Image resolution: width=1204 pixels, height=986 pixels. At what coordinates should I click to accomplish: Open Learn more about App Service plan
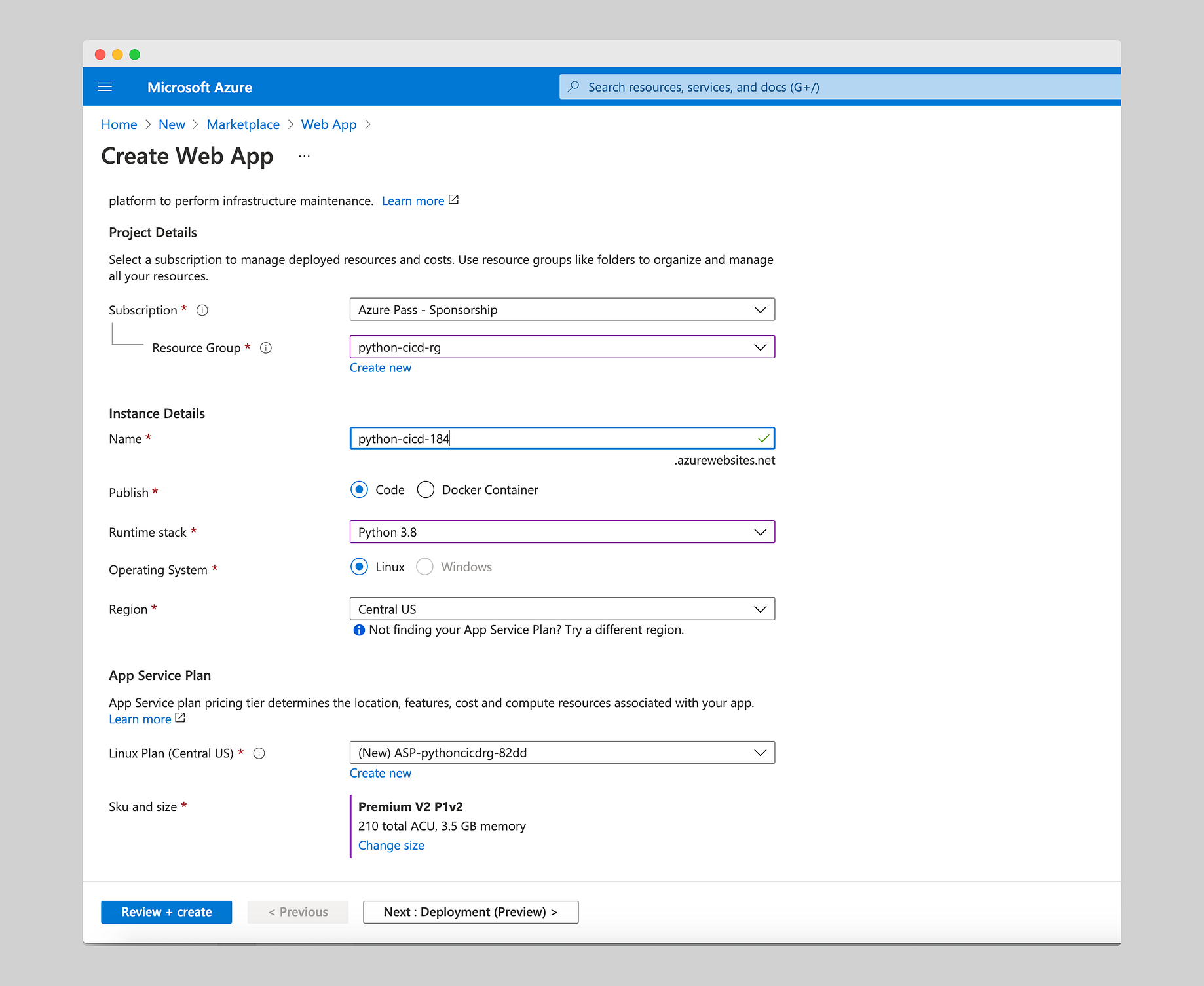[140, 719]
